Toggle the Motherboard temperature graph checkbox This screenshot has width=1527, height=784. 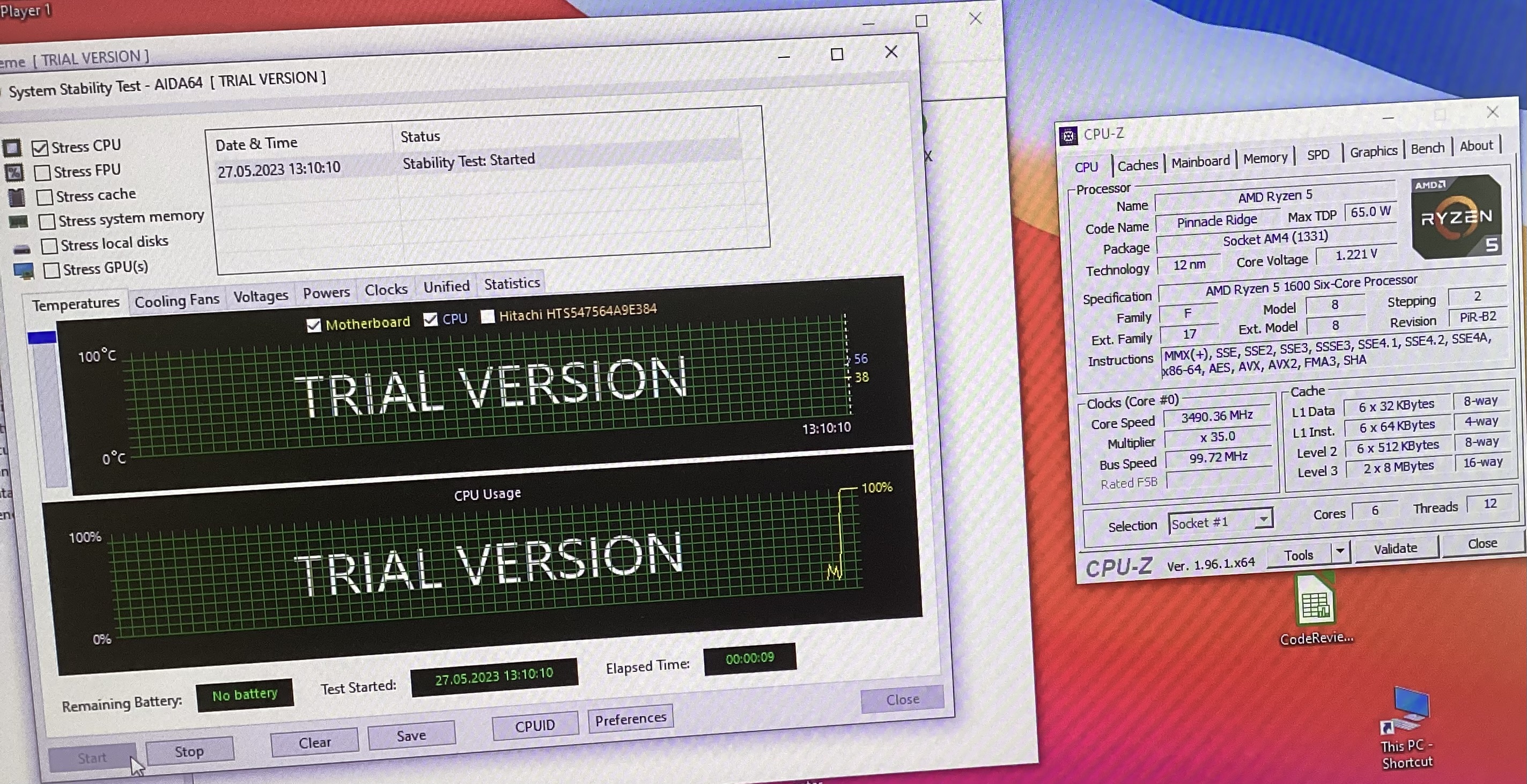pos(314,325)
